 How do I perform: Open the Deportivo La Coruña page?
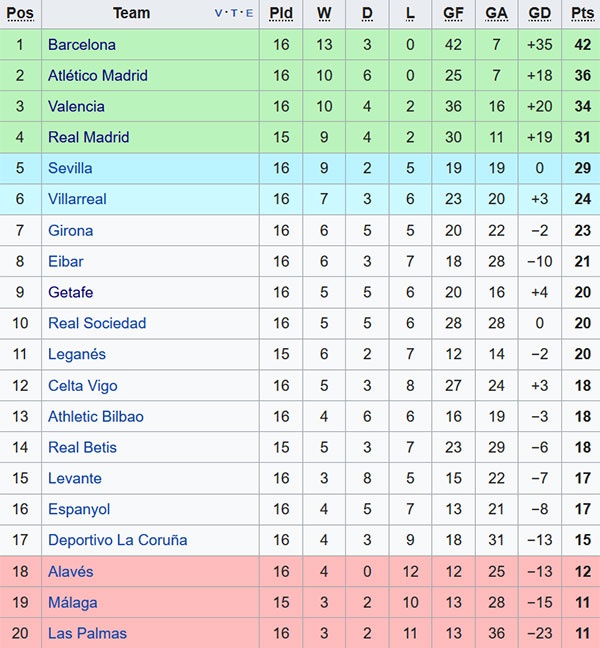click(118, 541)
